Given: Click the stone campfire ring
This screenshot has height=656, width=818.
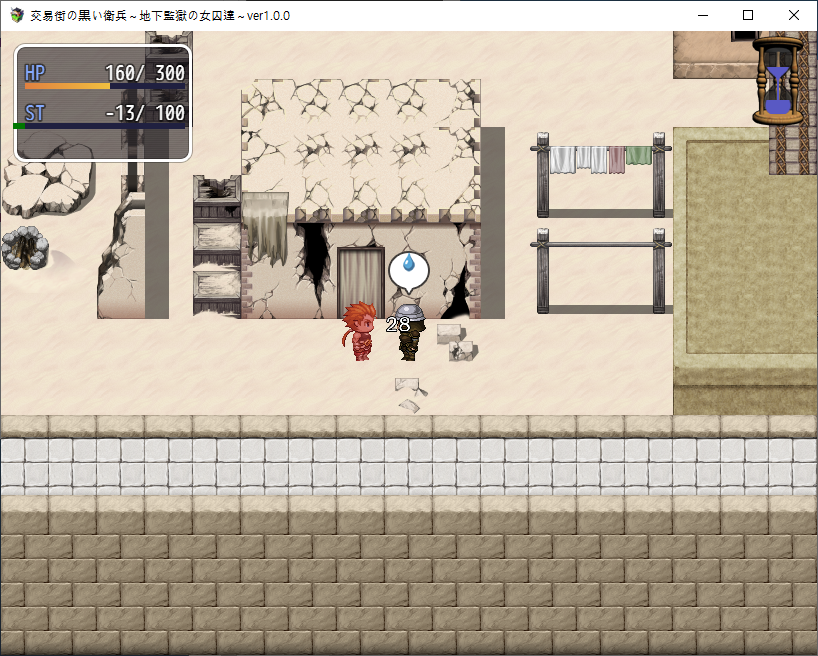Looking at the screenshot, I should click(25, 248).
